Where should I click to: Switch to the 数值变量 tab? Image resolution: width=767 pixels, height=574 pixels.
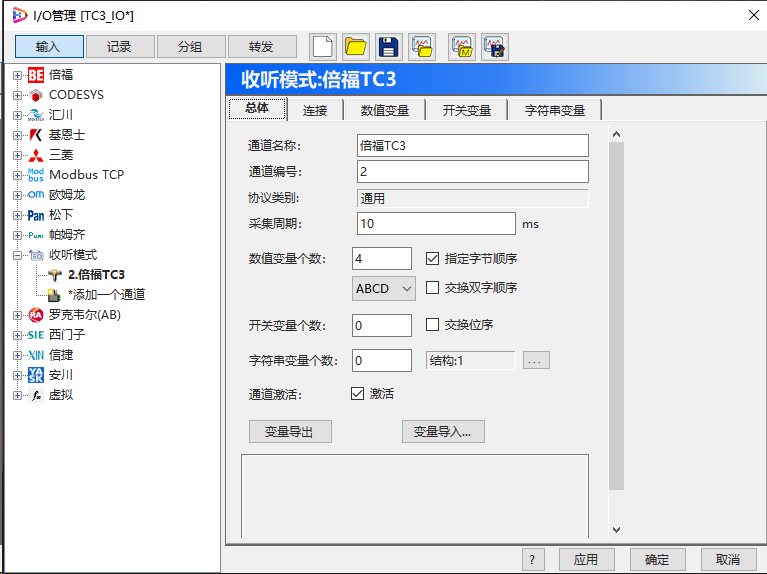385,110
